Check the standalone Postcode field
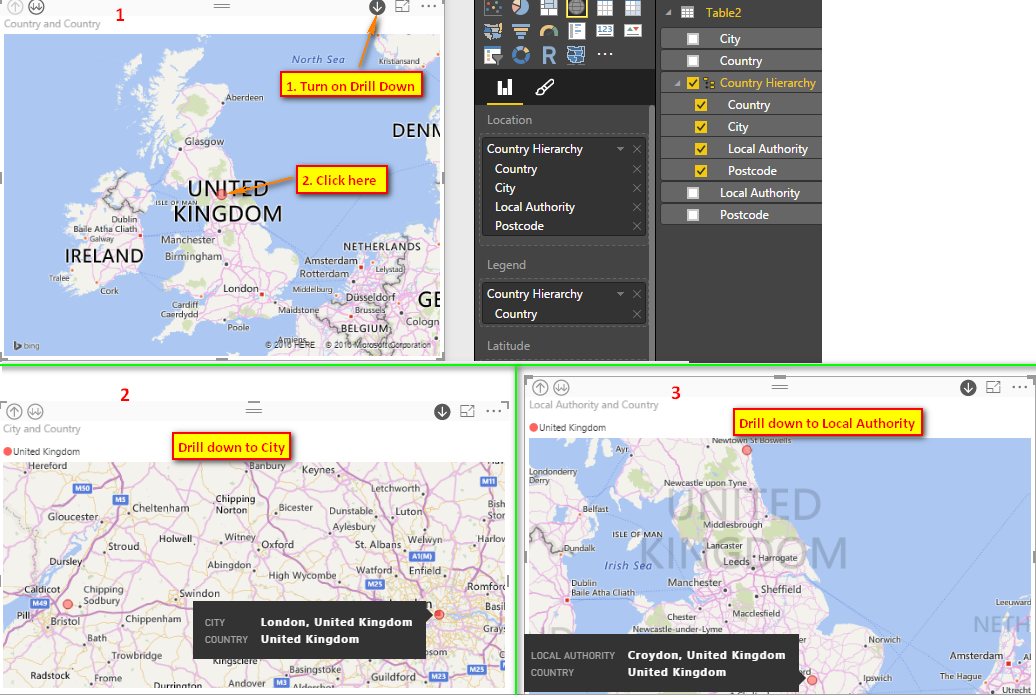 pos(692,215)
